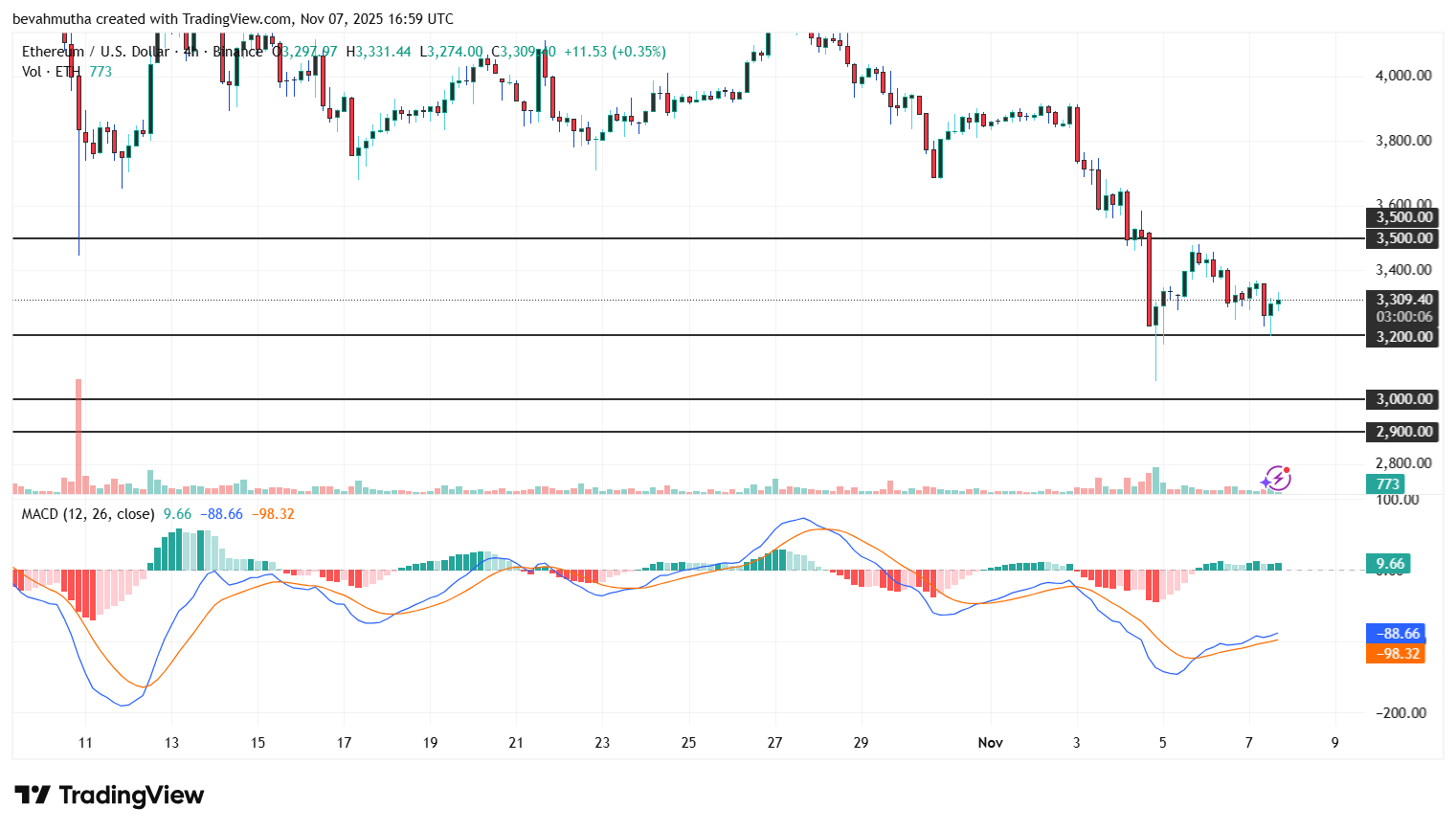Click the green volume value tag 773
The width and height of the screenshot is (1456, 831).
(1387, 484)
